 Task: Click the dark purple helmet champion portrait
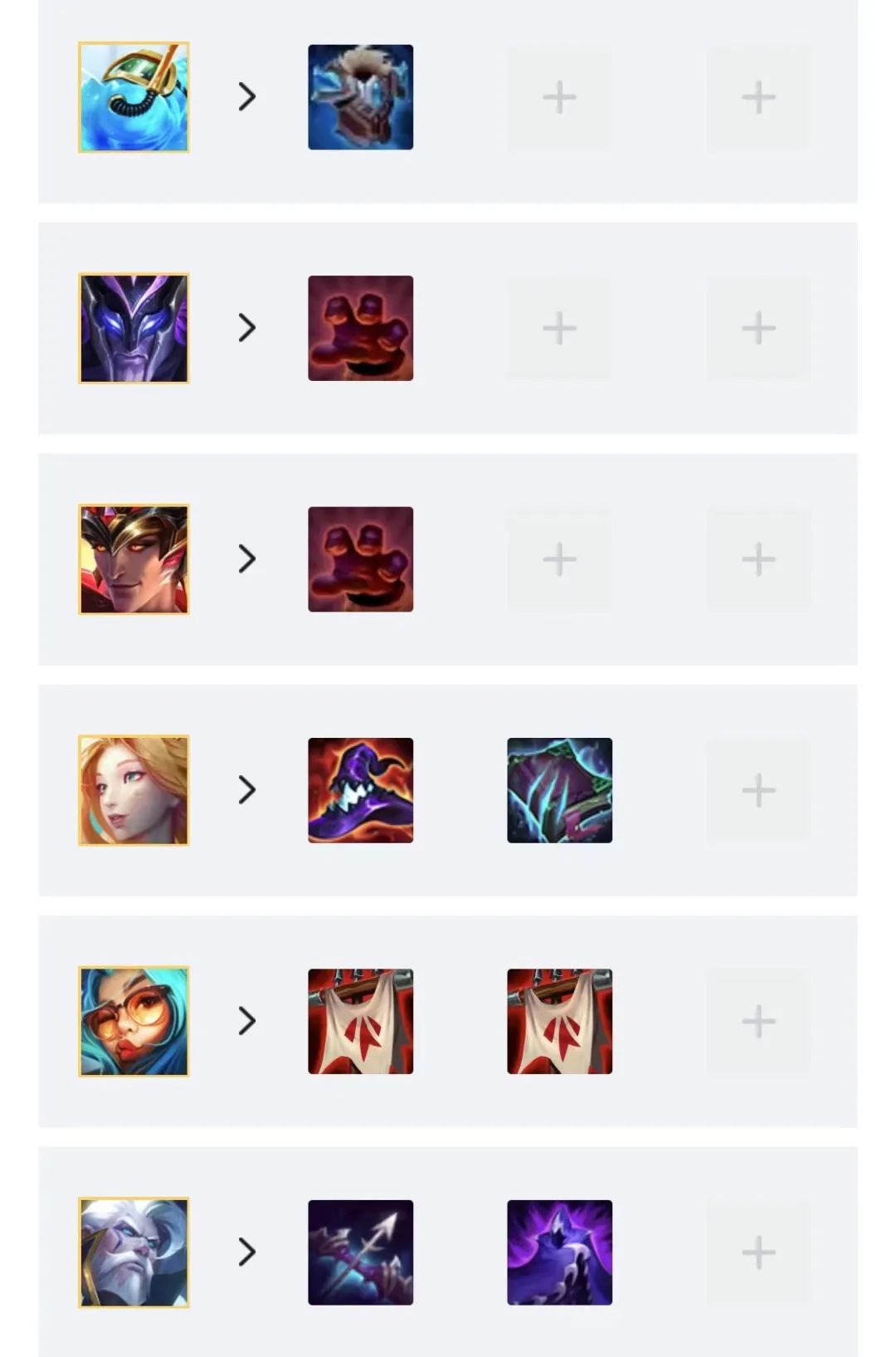(134, 328)
